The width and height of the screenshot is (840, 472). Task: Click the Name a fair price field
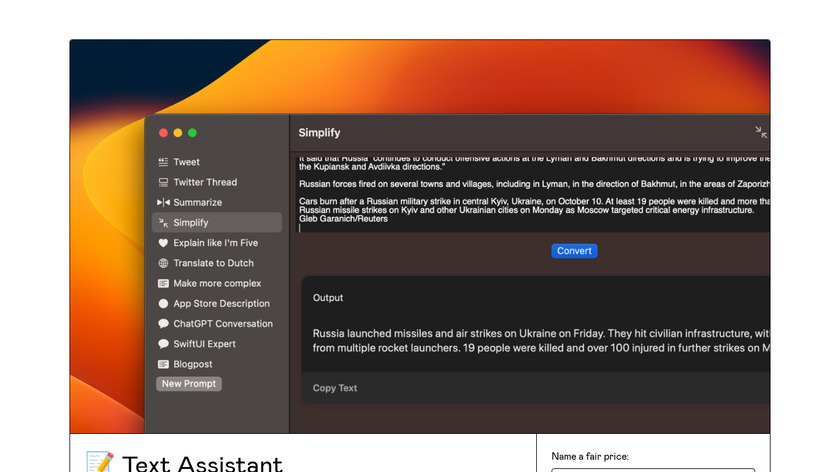tap(653, 470)
